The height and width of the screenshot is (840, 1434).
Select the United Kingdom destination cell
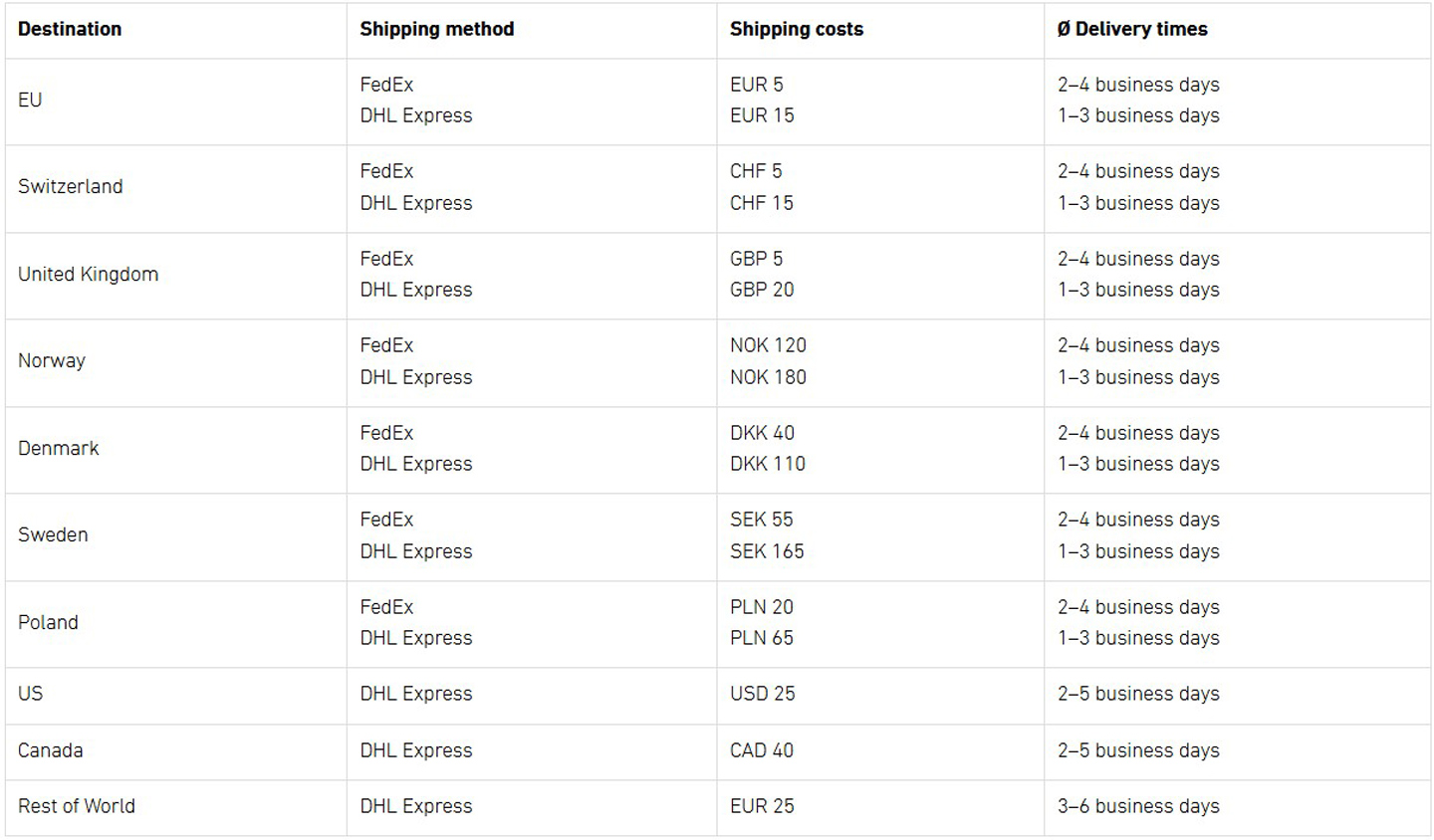click(x=88, y=274)
